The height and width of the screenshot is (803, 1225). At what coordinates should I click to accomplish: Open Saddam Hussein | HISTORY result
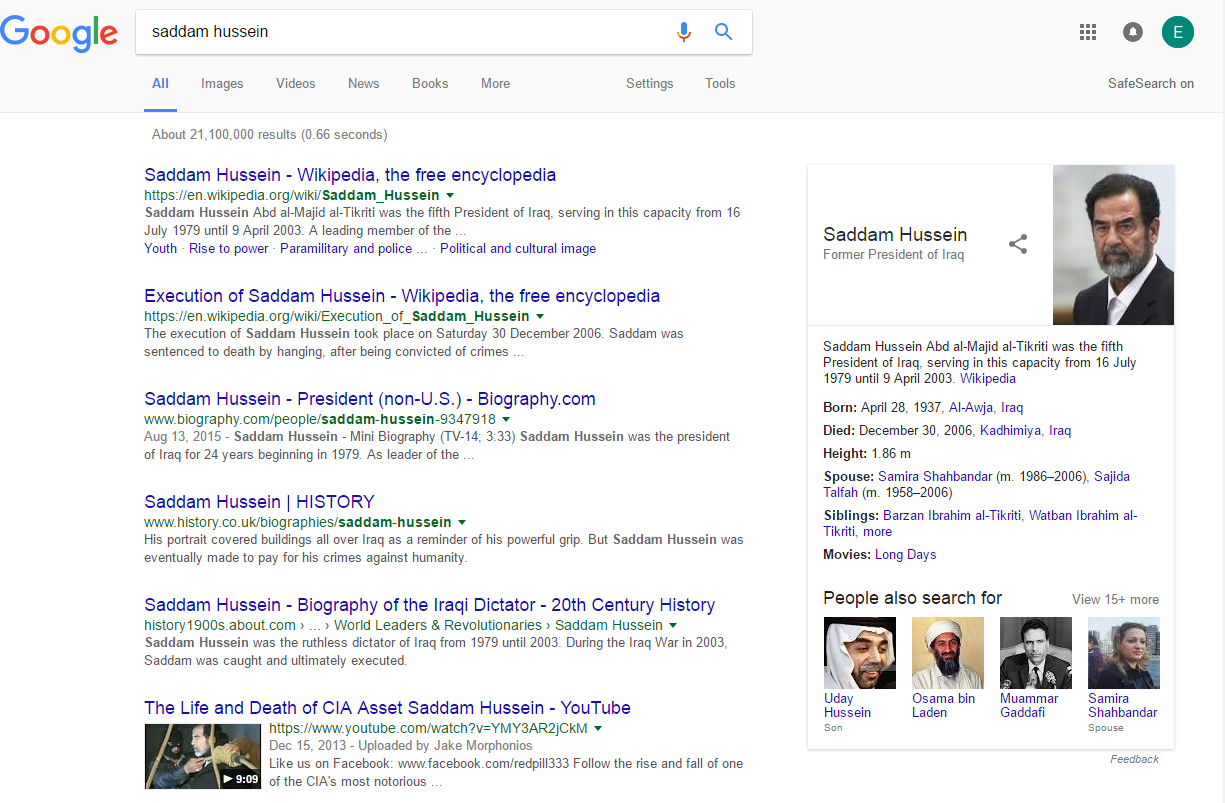pos(259,502)
